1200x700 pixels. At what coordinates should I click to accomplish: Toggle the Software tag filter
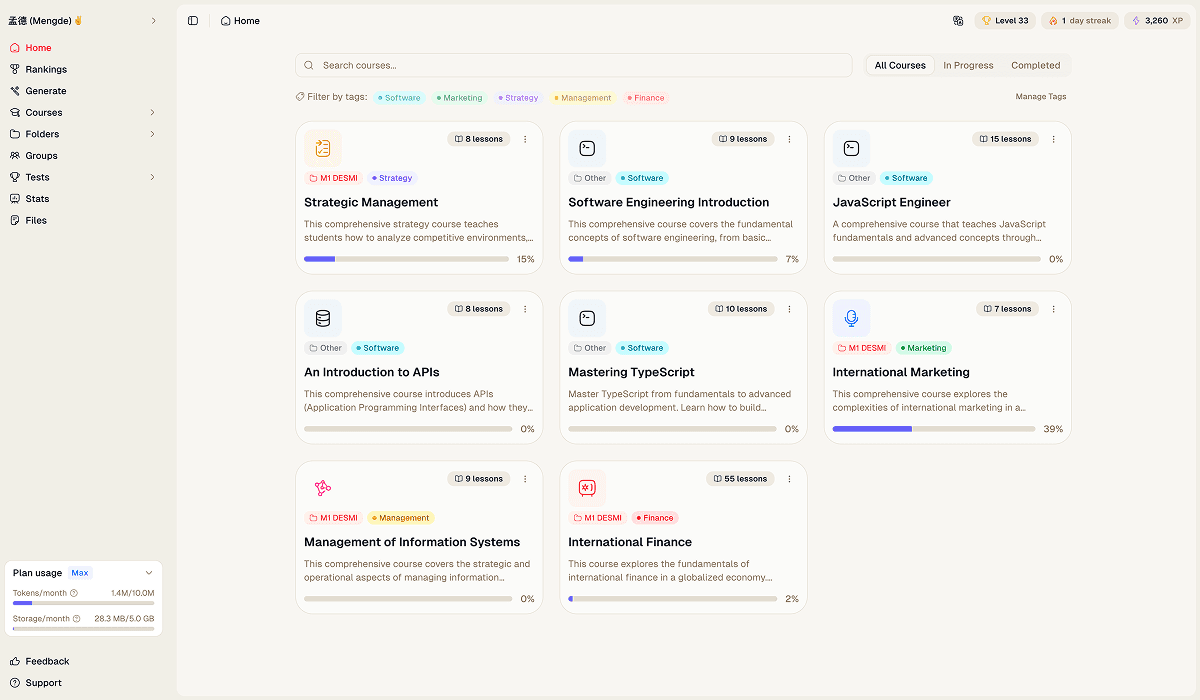tap(399, 97)
